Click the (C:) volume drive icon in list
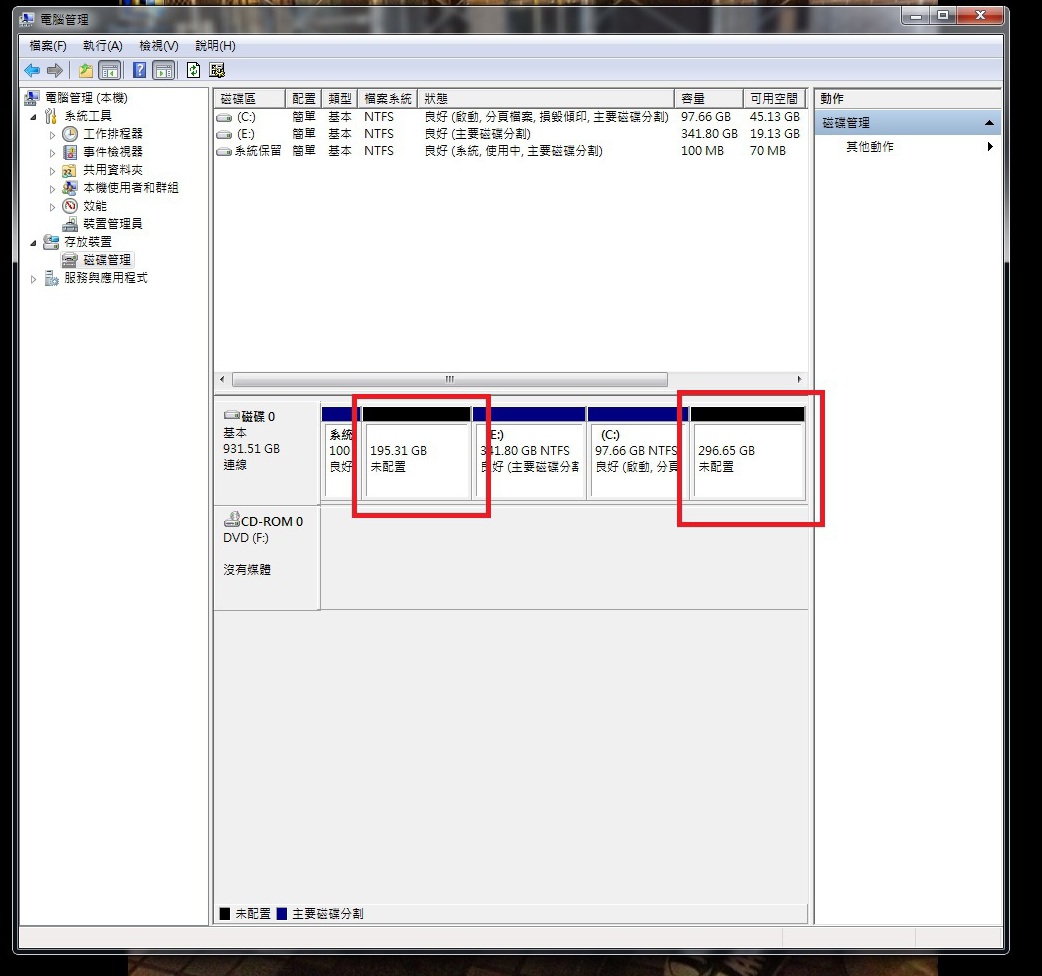The image size is (1042, 976). [x=225, y=117]
